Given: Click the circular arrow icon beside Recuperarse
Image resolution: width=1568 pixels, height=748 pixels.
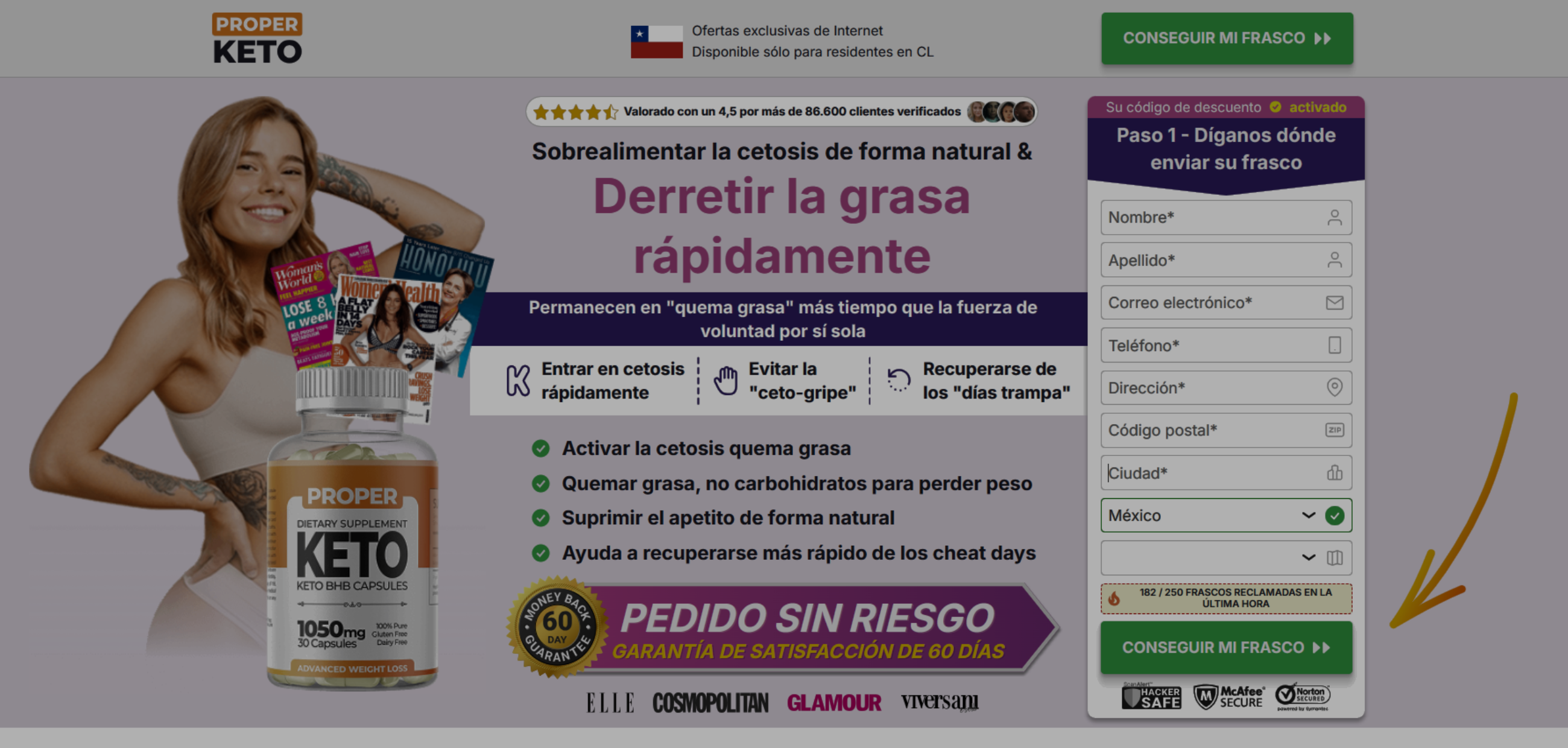Looking at the screenshot, I should point(899,380).
